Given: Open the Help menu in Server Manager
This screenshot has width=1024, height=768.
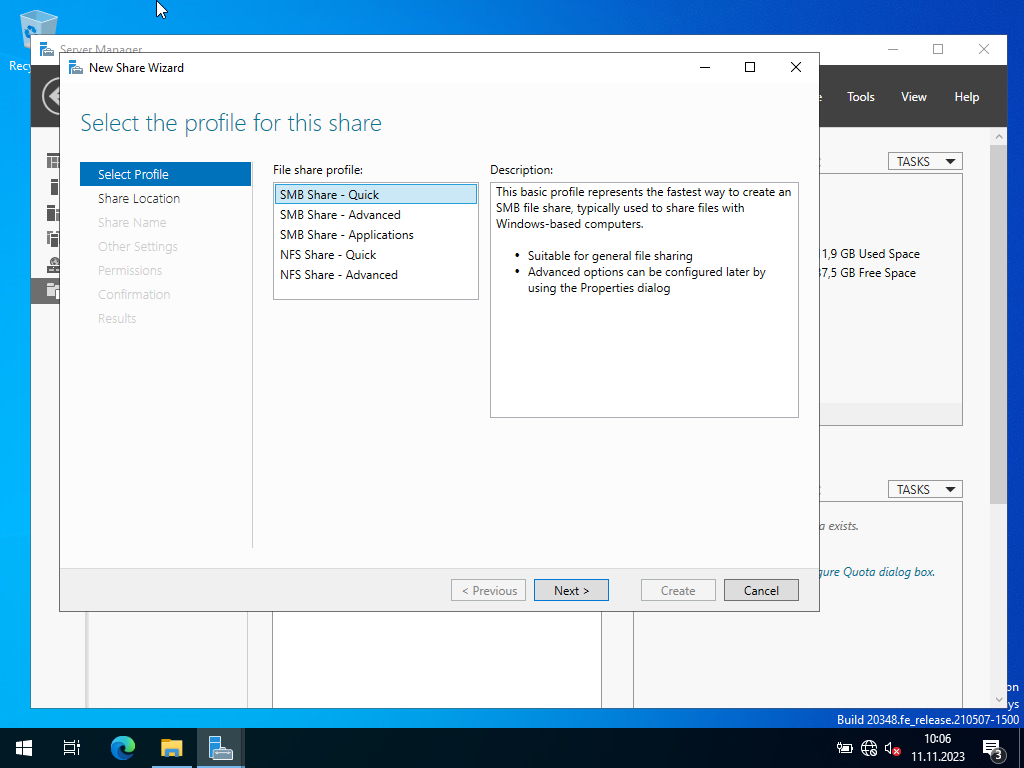Looking at the screenshot, I should click(x=966, y=97).
